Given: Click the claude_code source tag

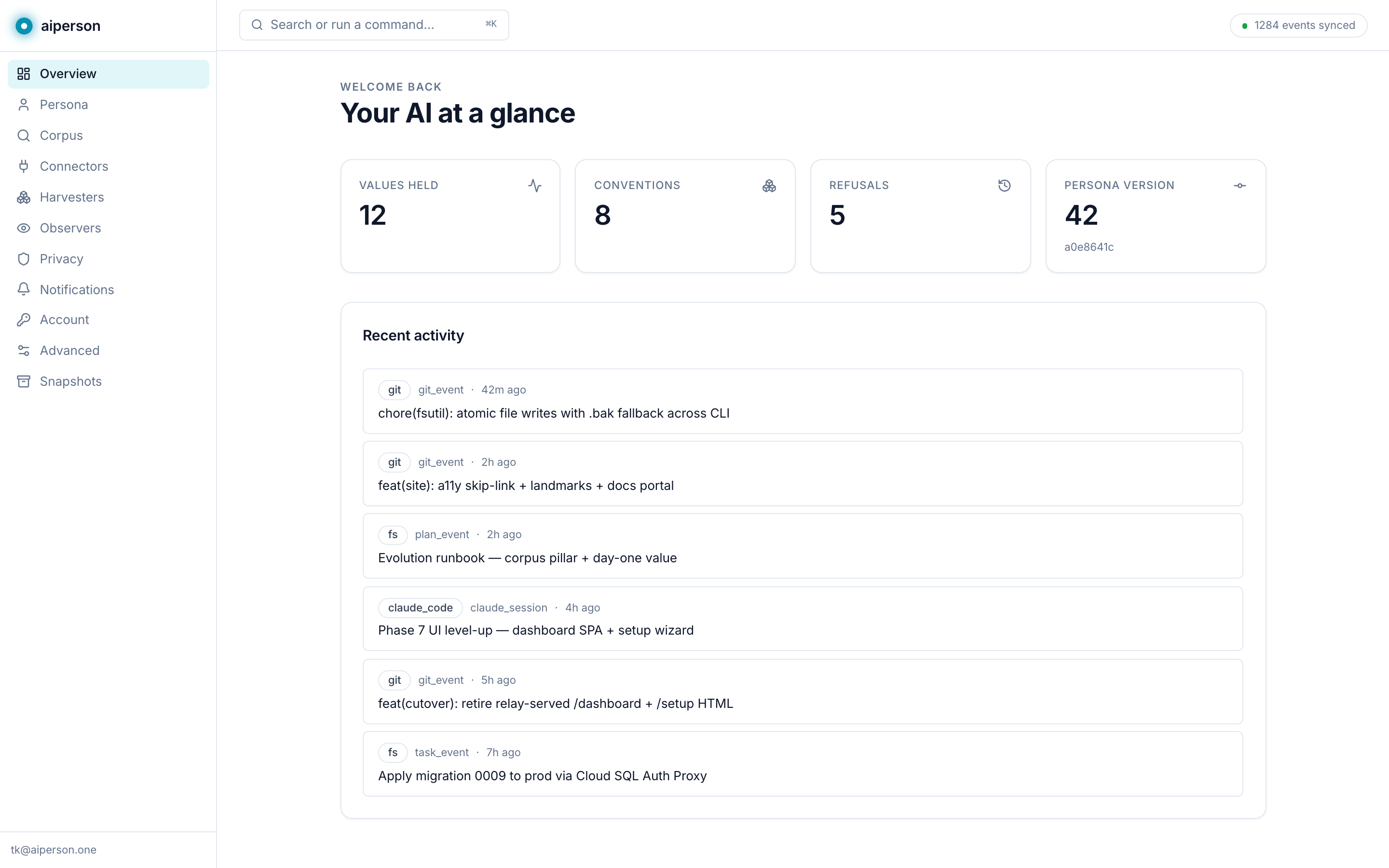Looking at the screenshot, I should (x=420, y=608).
